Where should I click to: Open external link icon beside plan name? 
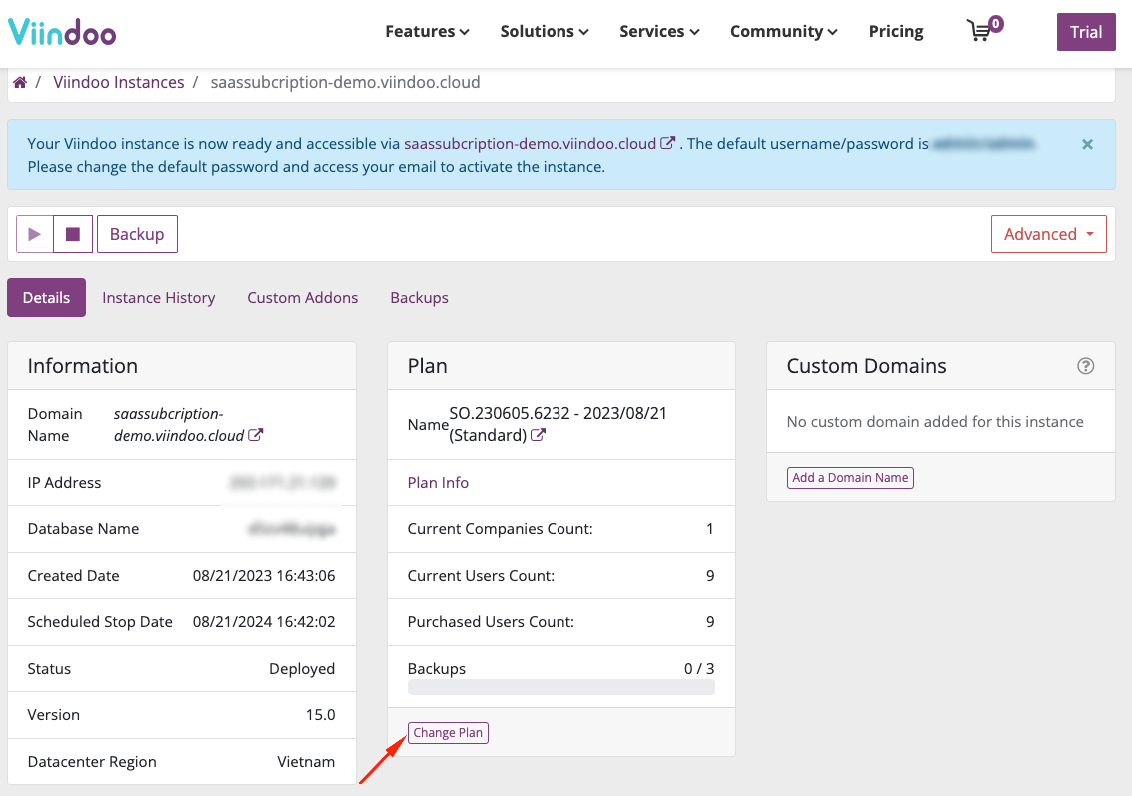click(x=539, y=435)
